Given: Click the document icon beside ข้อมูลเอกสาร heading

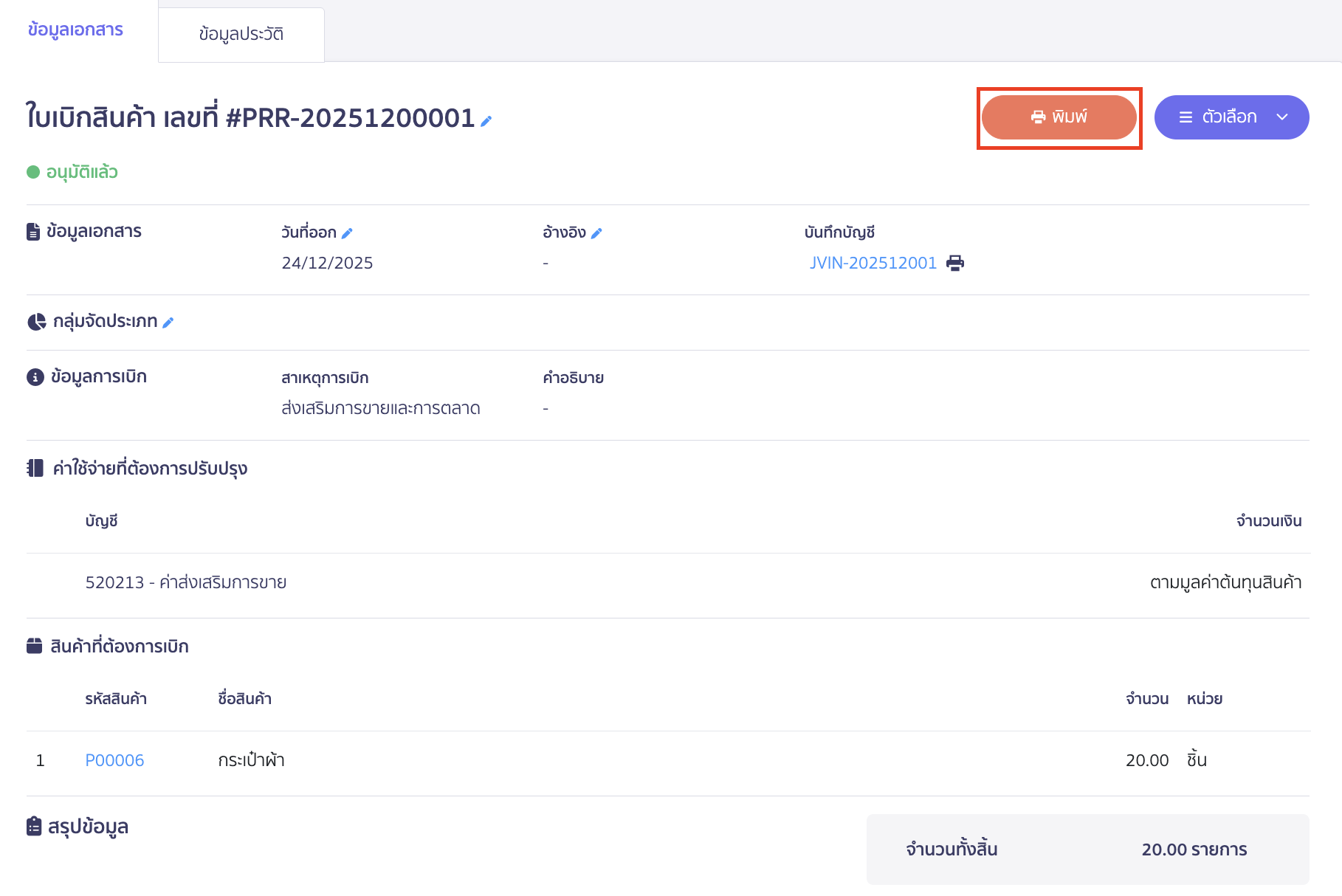Looking at the screenshot, I should click(33, 232).
